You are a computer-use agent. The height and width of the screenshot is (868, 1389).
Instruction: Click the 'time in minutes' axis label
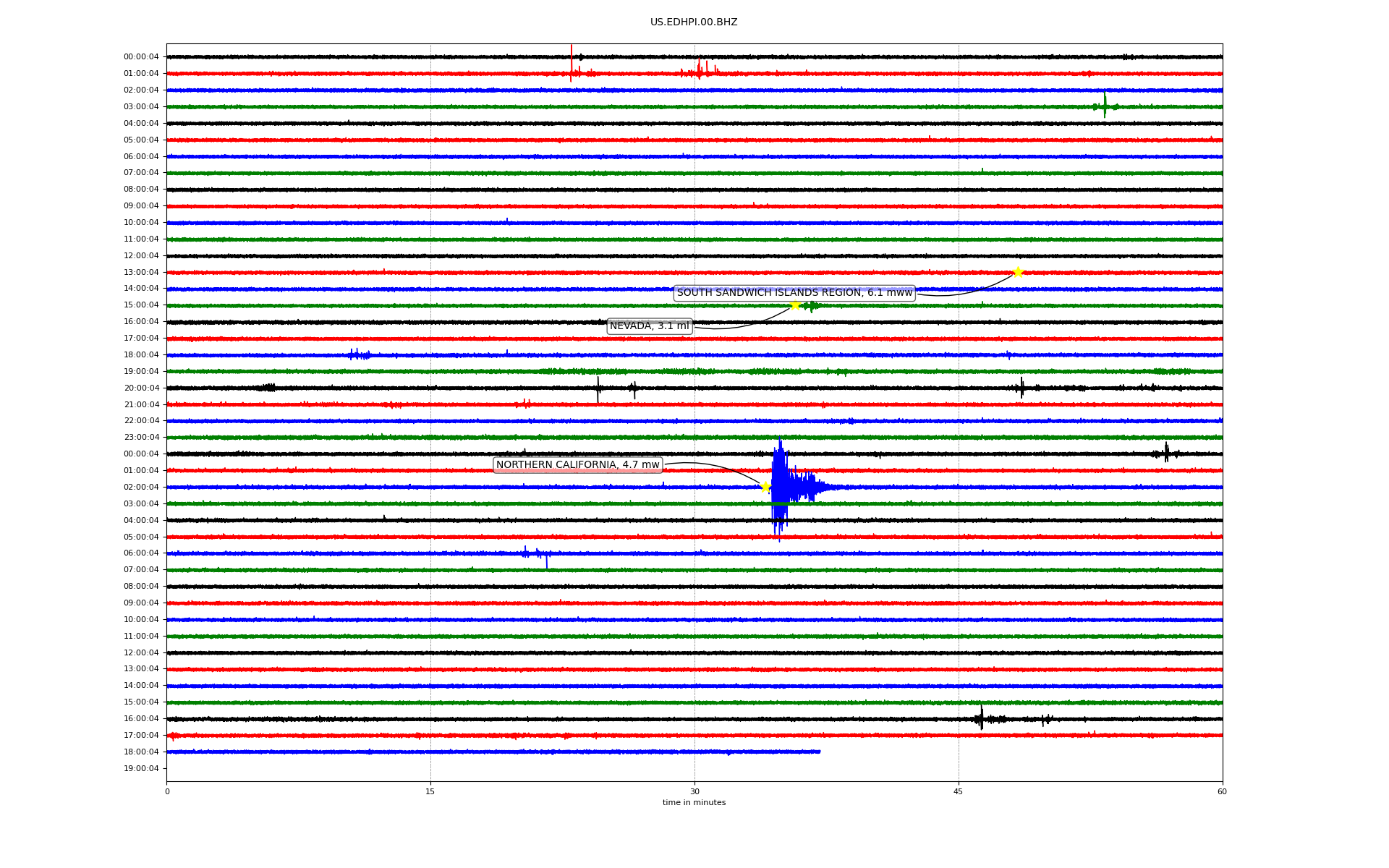694,803
